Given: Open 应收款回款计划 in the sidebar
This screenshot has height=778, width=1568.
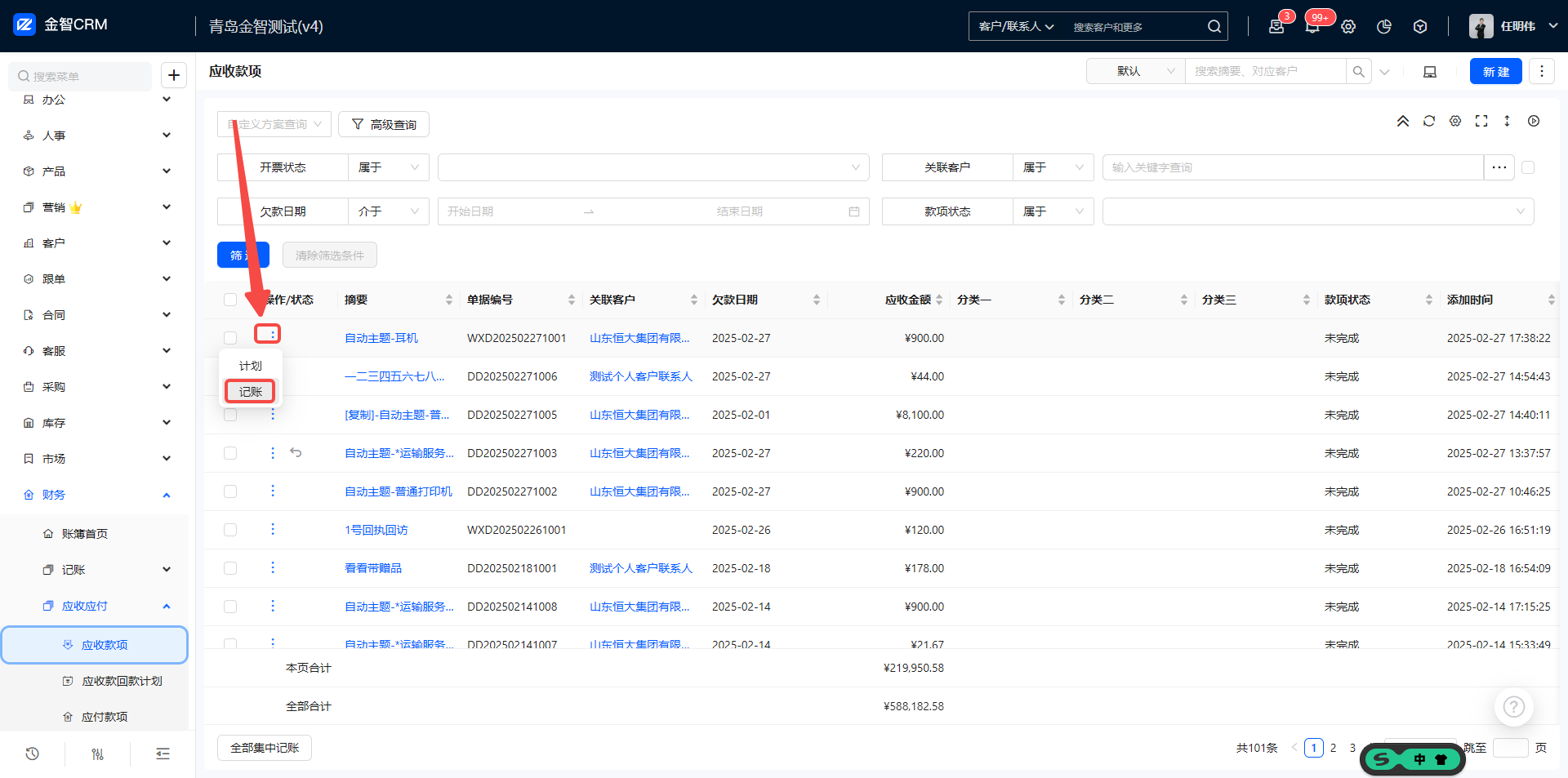Looking at the screenshot, I should (122, 681).
